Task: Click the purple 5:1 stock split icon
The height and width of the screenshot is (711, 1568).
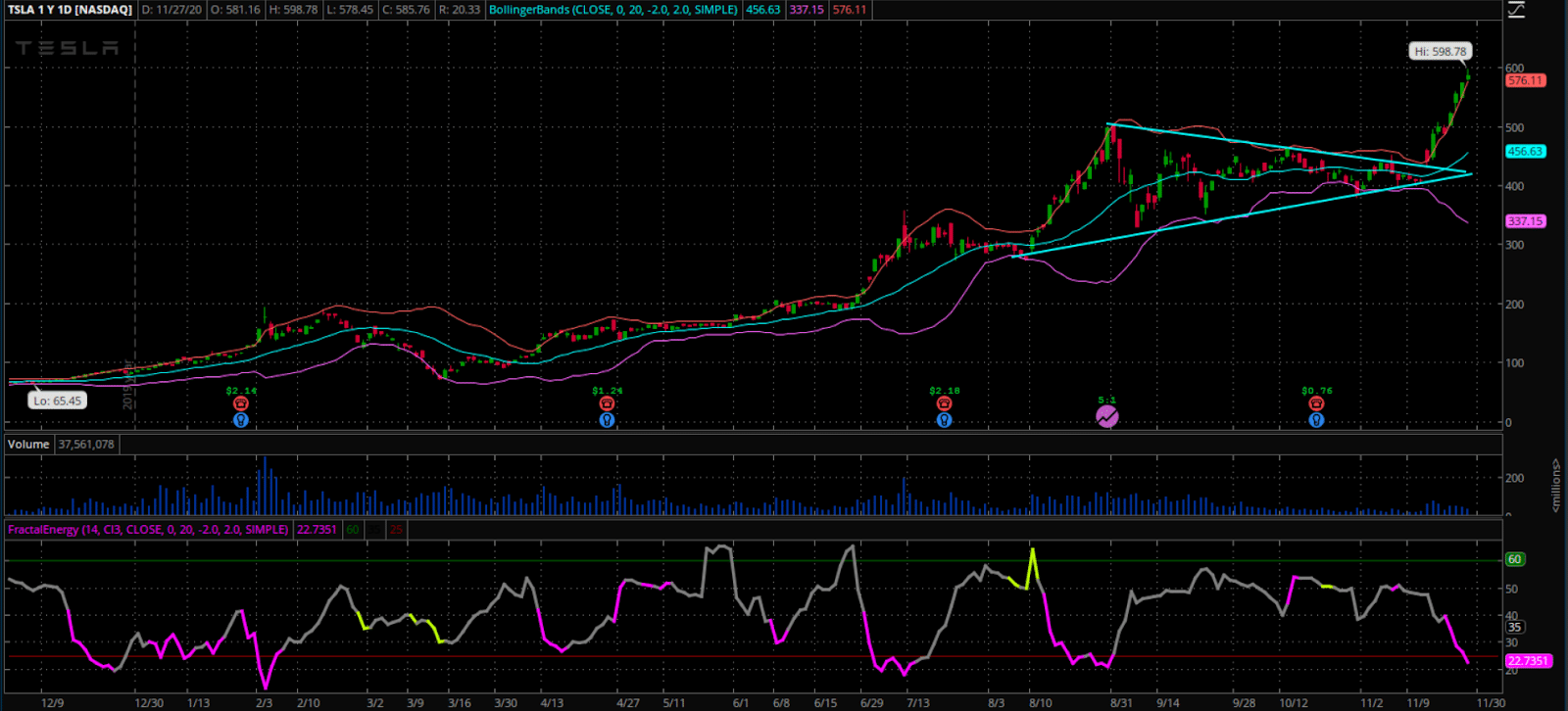Action: pos(1106,417)
